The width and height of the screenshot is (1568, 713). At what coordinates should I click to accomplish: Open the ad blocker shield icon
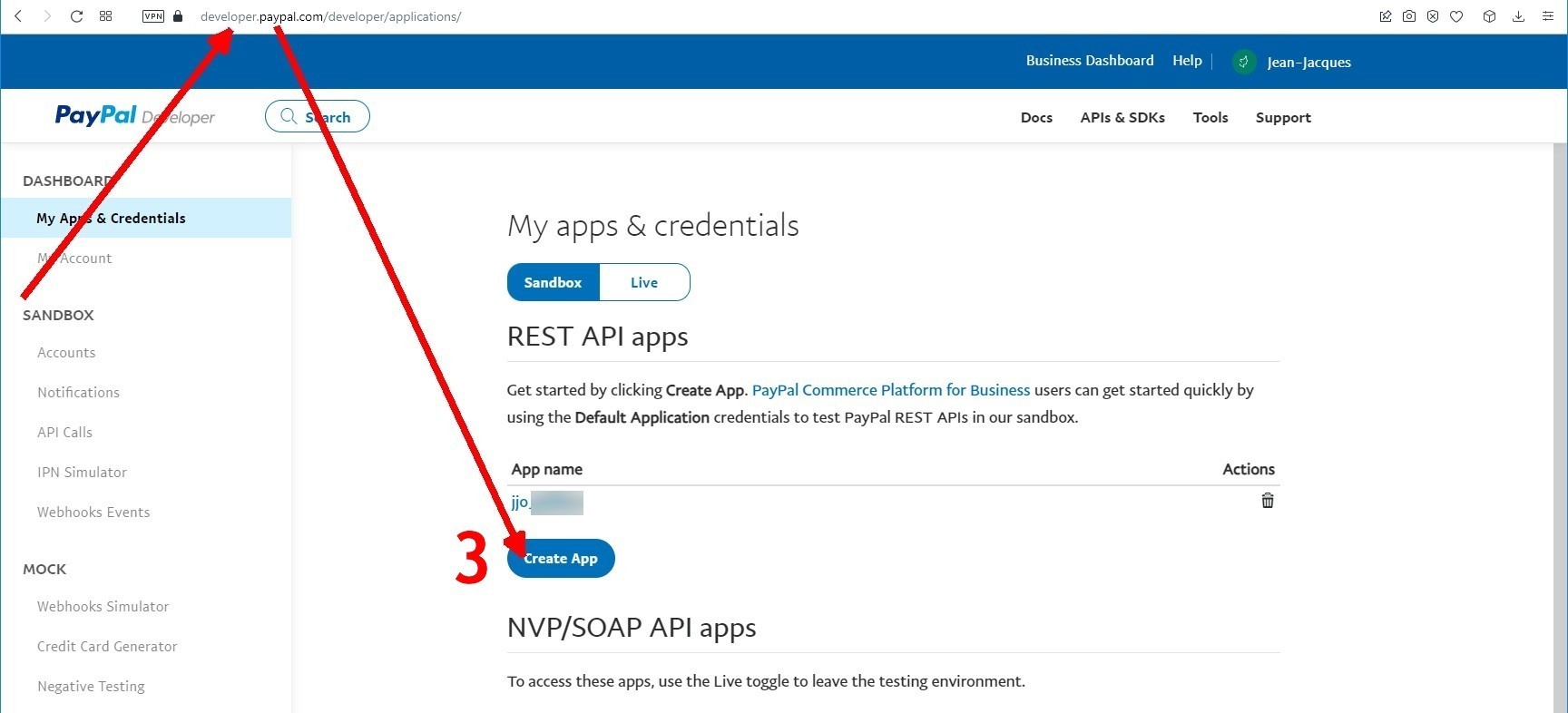coord(1433,16)
